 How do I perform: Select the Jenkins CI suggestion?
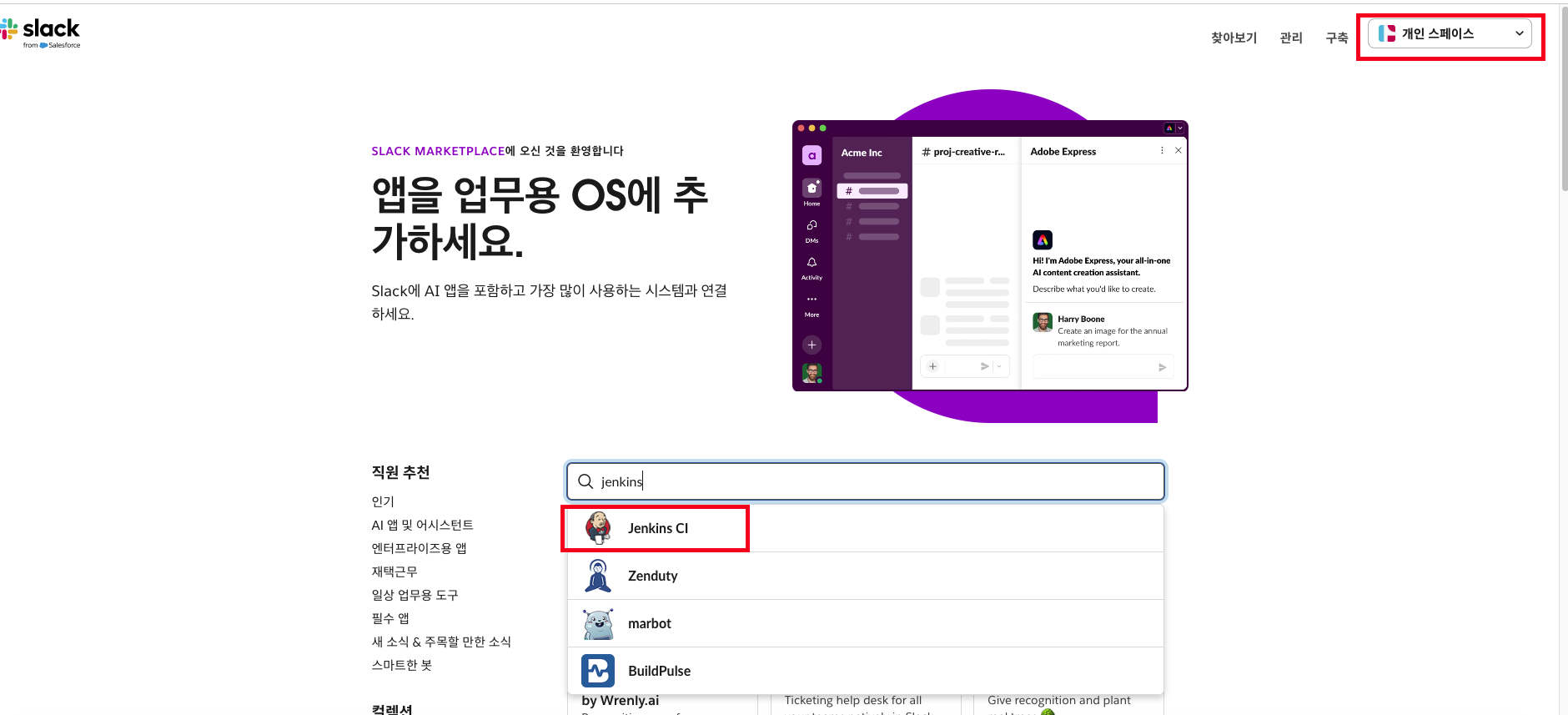click(865, 528)
